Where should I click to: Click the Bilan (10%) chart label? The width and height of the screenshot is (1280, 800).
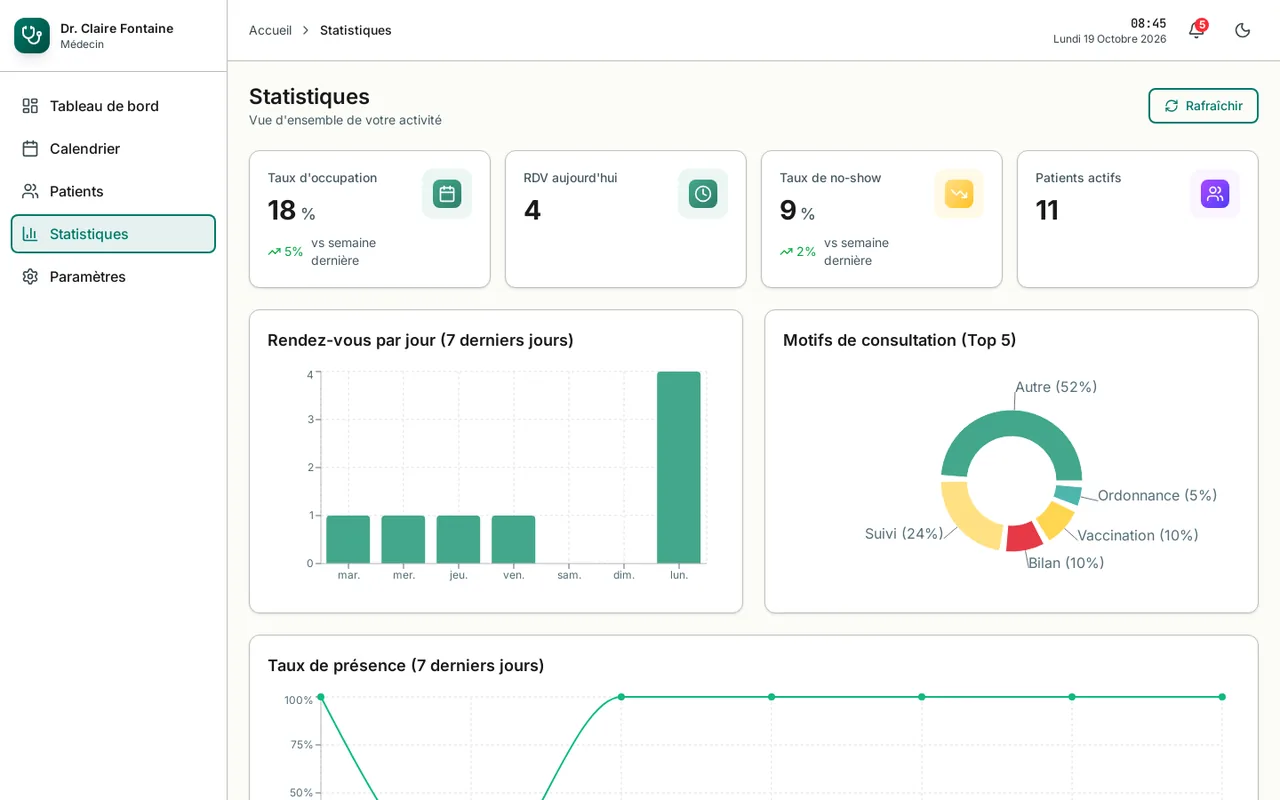(1066, 563)
